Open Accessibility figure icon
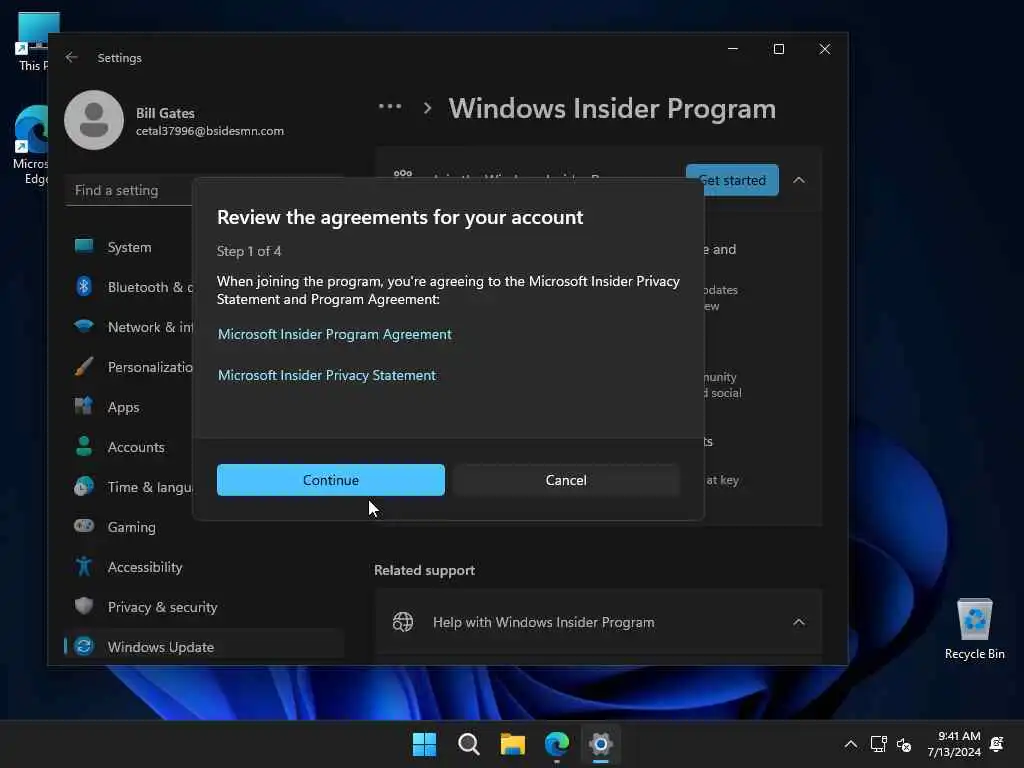Screen dimensions: 1024x768 (84, 566)
